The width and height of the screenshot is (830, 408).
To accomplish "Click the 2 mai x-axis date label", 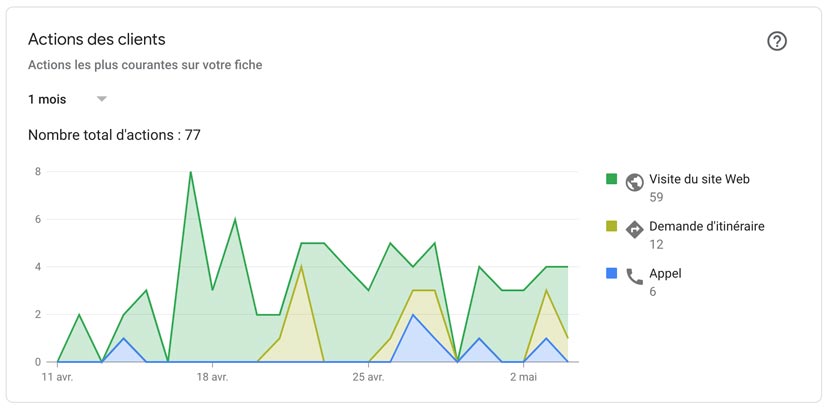I will (523, 378).
